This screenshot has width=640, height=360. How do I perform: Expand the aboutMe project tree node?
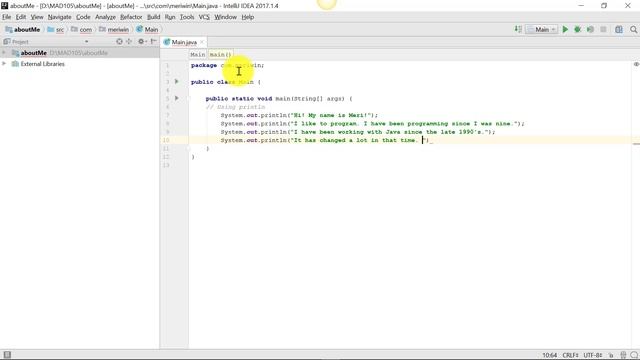(4, 53)
